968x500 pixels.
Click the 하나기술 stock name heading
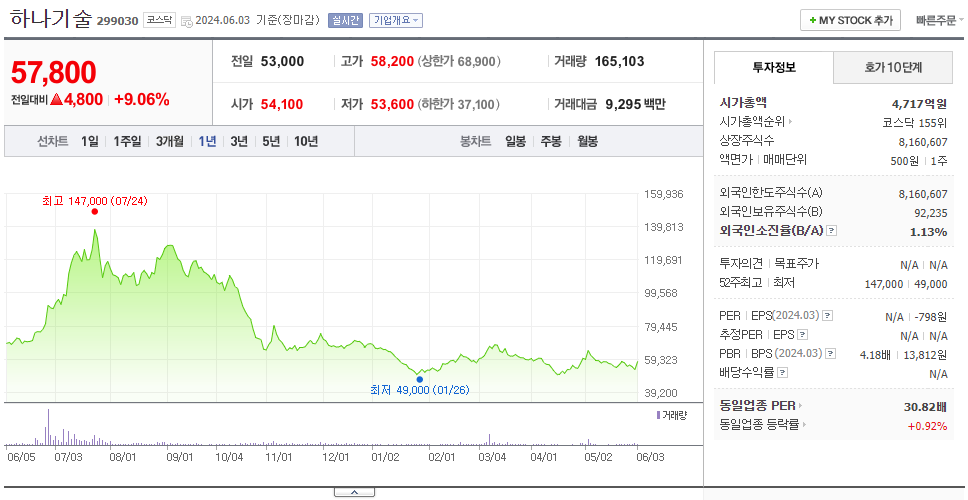[x=51, y=19]
